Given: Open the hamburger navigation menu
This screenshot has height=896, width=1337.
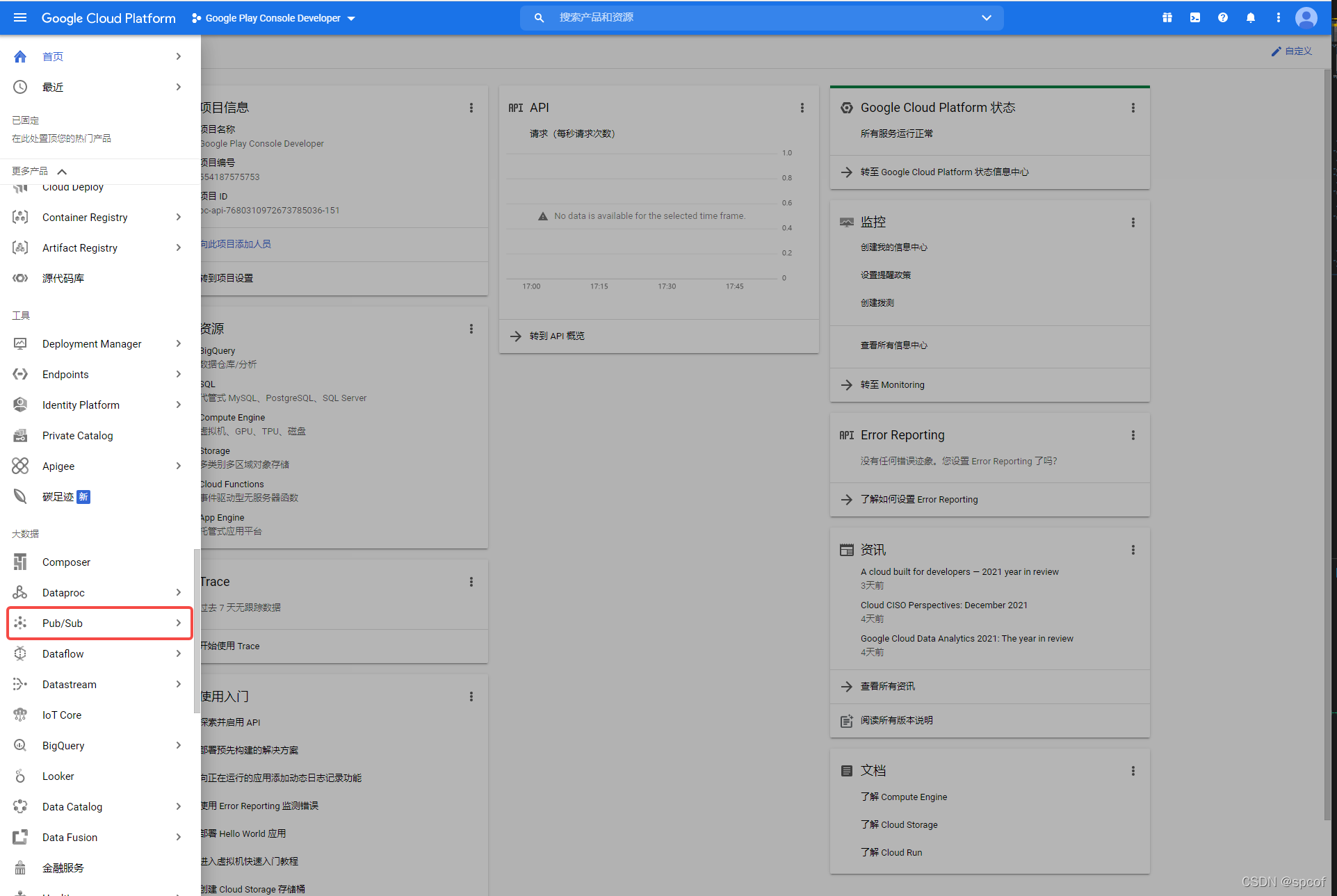Looking at the screenshot, I should click(20, 17).
